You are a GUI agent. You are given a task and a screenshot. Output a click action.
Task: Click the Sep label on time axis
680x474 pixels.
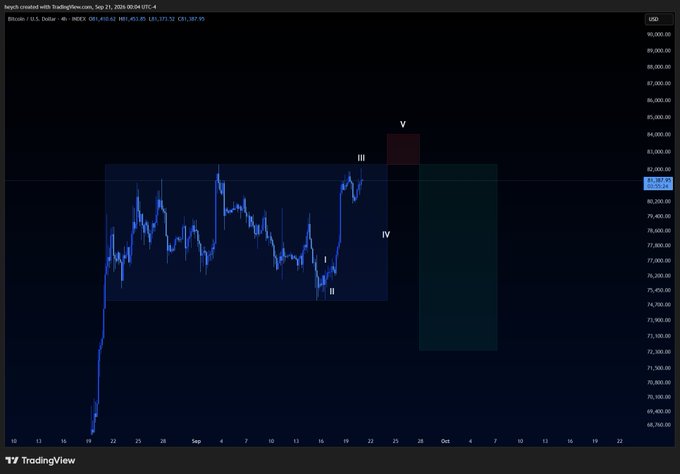(196, 441)
